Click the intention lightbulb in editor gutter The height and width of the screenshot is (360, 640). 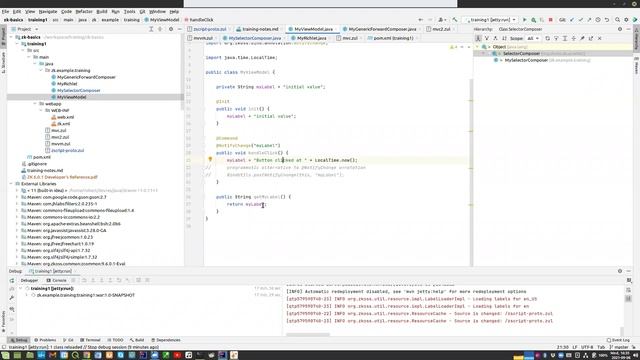210,160
